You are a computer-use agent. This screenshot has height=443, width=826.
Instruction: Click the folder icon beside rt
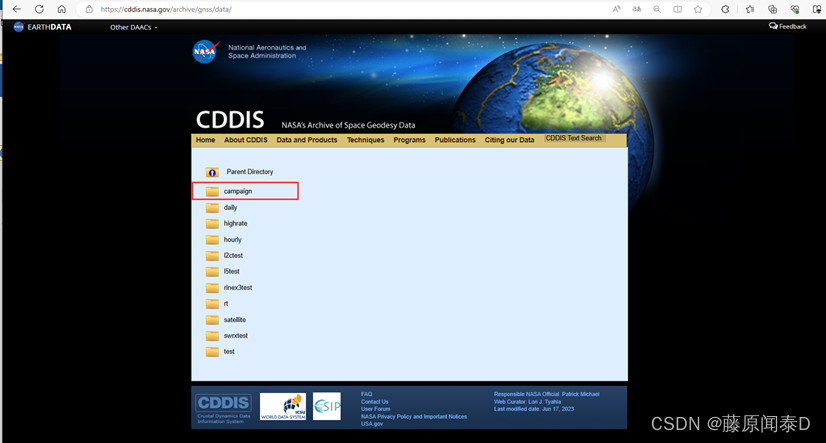point(212,304)
